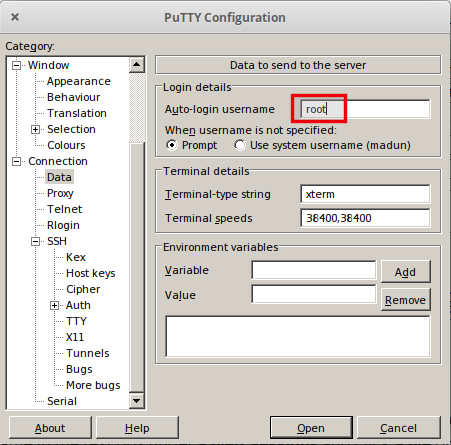Select the Cipher category
451x445 pixels.
point(83,289)
